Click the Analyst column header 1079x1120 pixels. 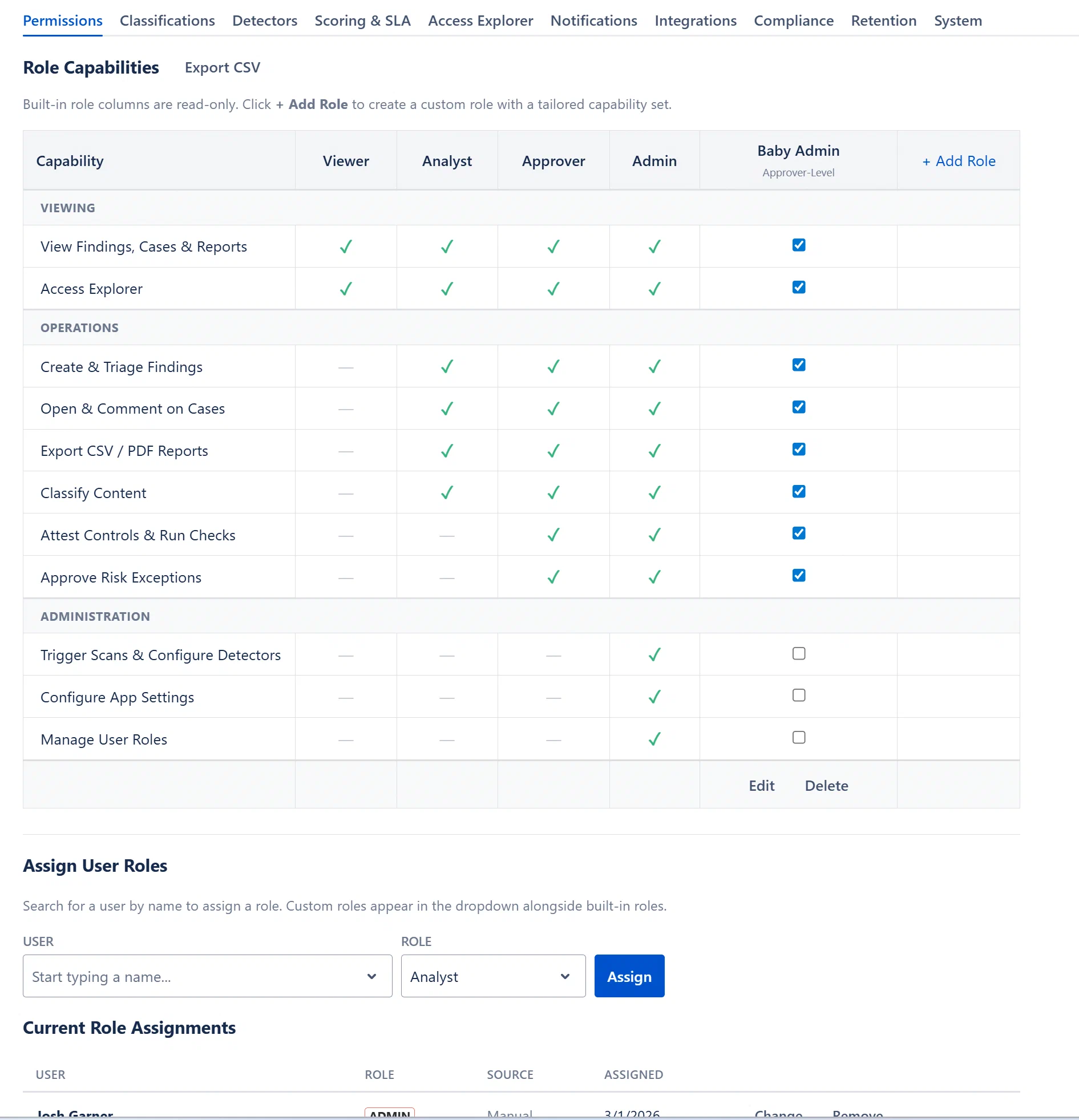tap(447, 161)
